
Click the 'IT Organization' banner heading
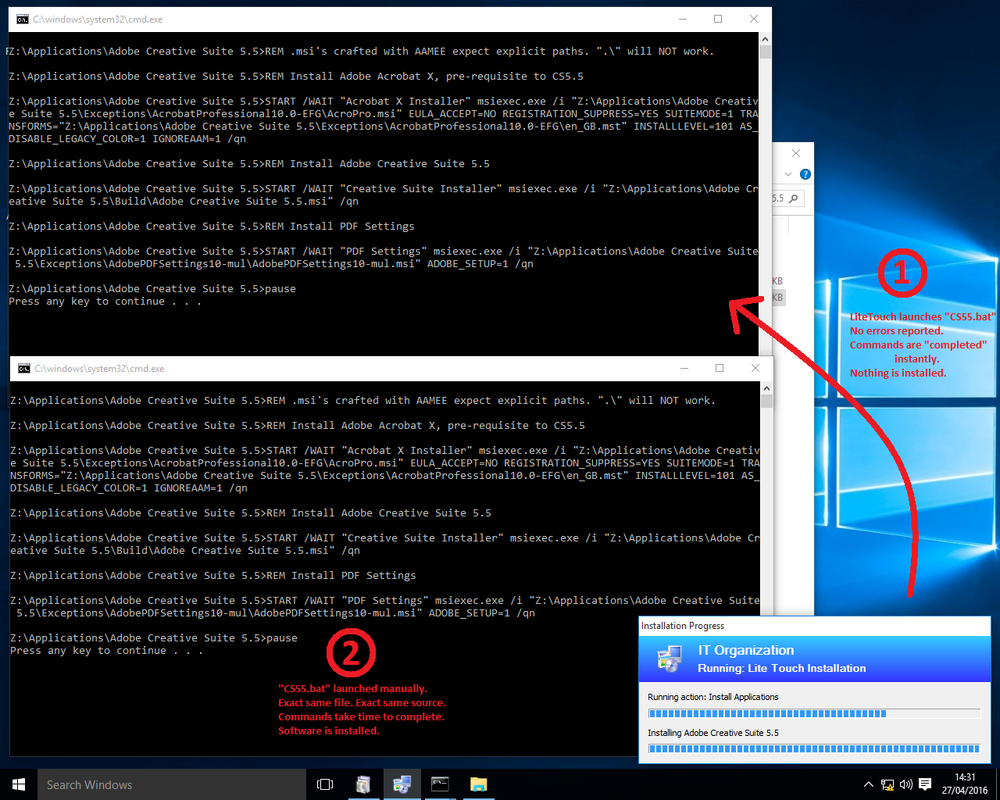(x=746, y=650)
